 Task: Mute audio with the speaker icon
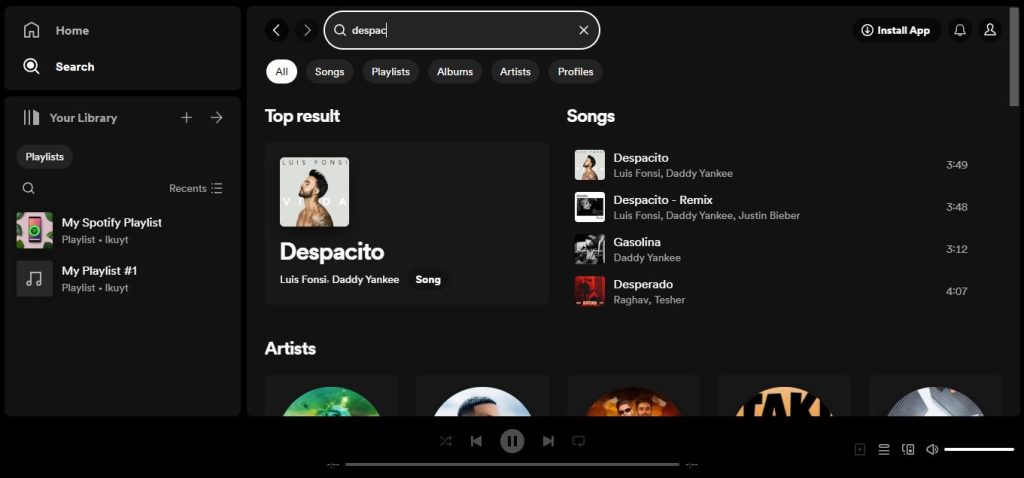point(932,449)
